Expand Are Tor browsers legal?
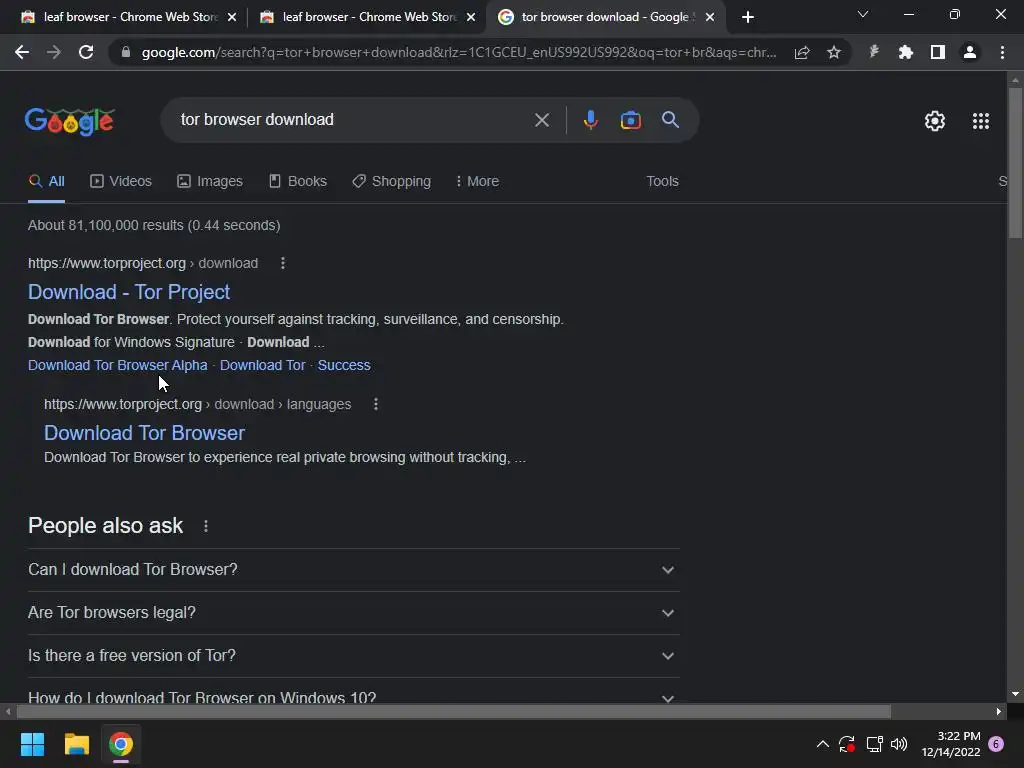 point(353,613)
